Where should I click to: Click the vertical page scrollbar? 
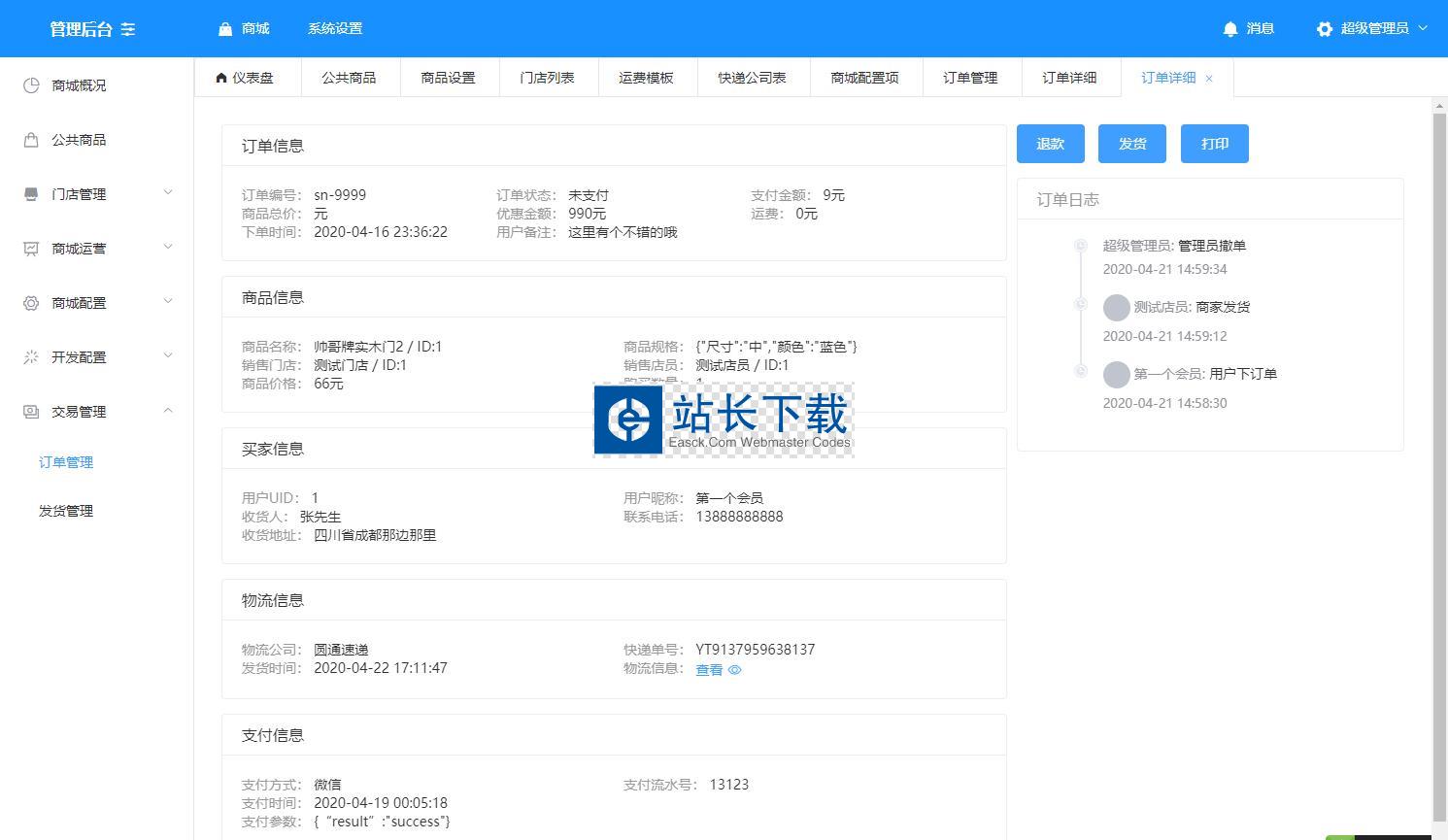point(1439,466)
